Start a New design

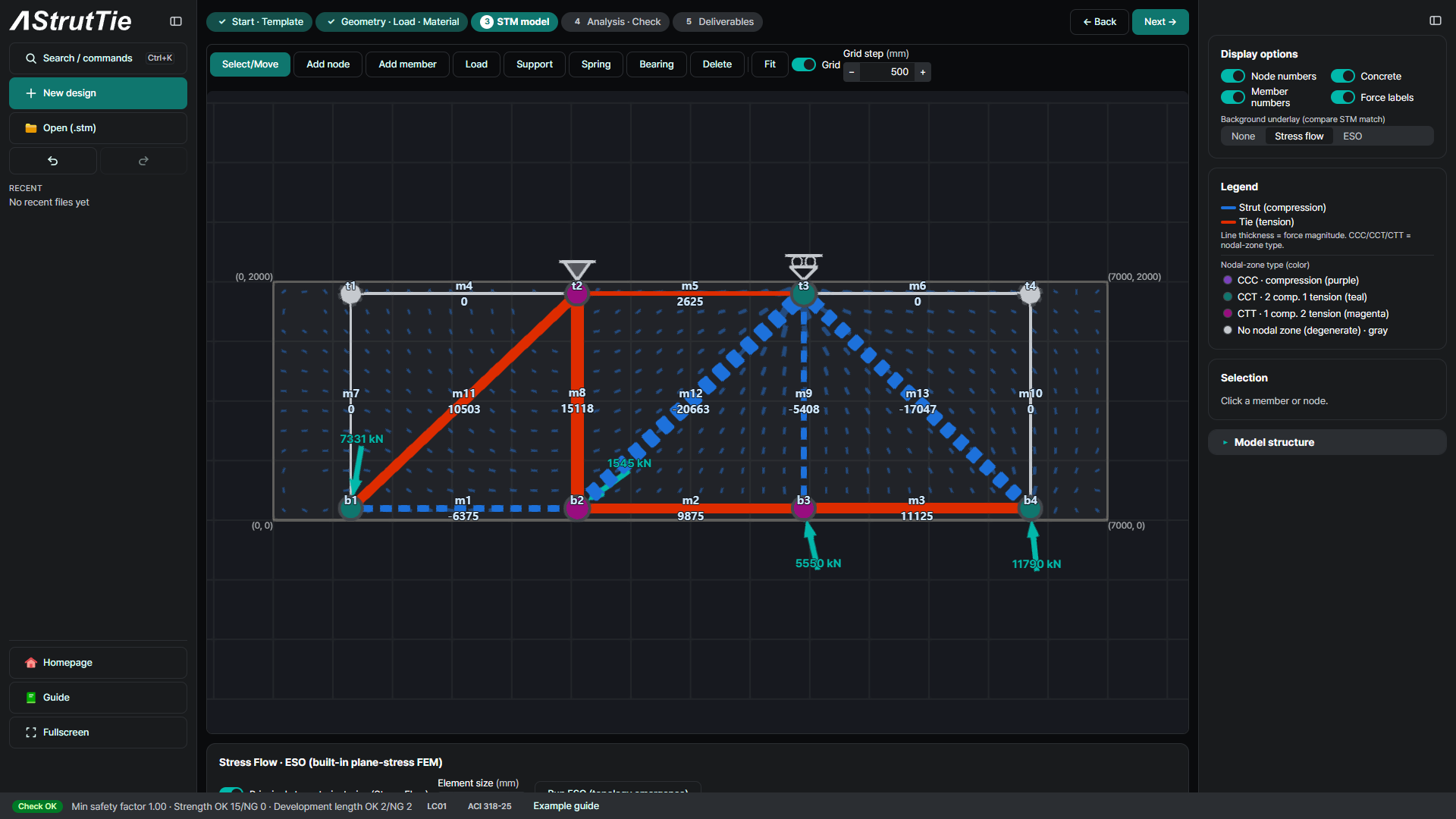click(x=98, y=93)
